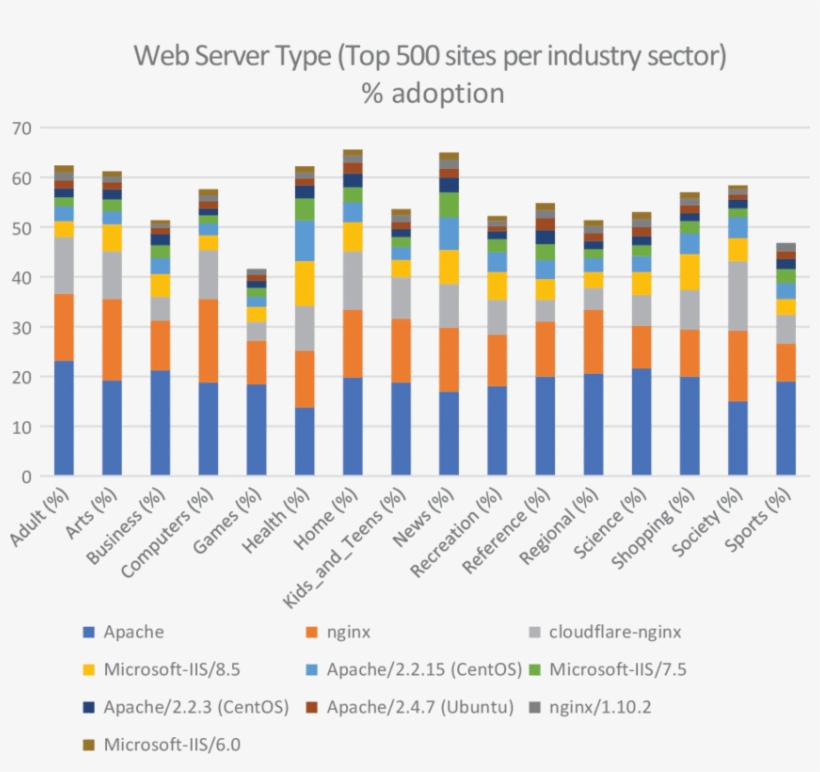Select the '% adoption' subtitle text
The height and width of the screenshot is (772, 820).
(432, 93)
